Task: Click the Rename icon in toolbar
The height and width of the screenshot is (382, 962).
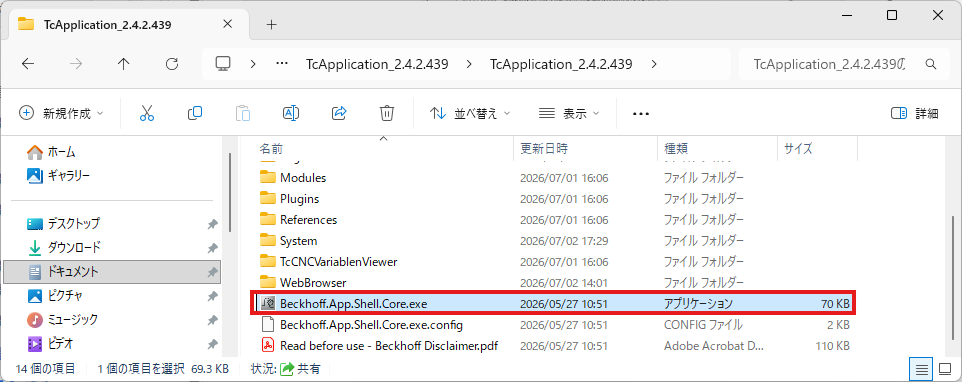Action: [291, 113]
